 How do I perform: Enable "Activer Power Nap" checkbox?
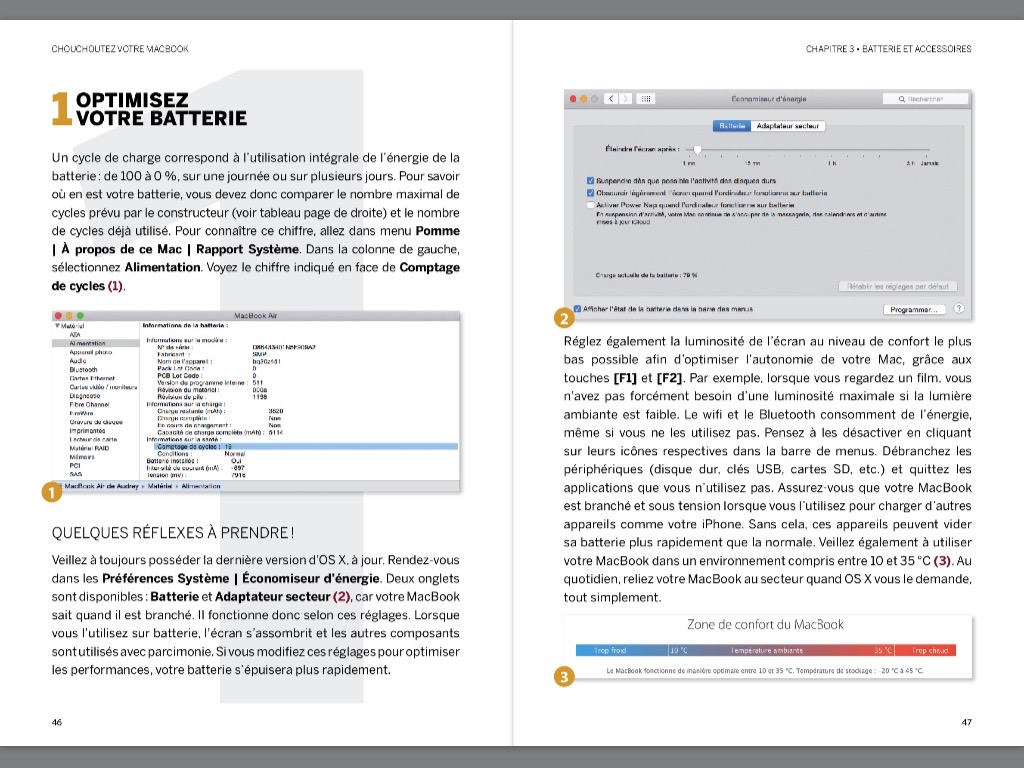[x=590, y=204]
